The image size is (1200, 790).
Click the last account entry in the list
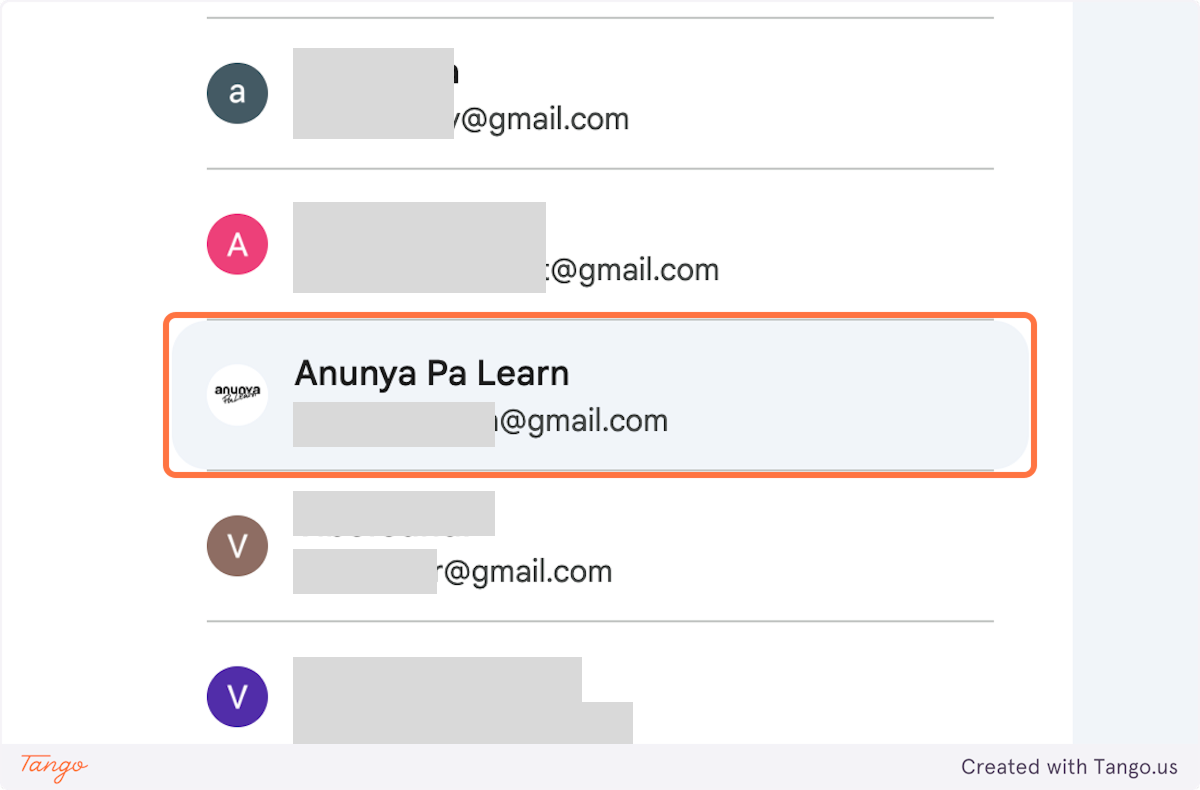coord(600,696)
